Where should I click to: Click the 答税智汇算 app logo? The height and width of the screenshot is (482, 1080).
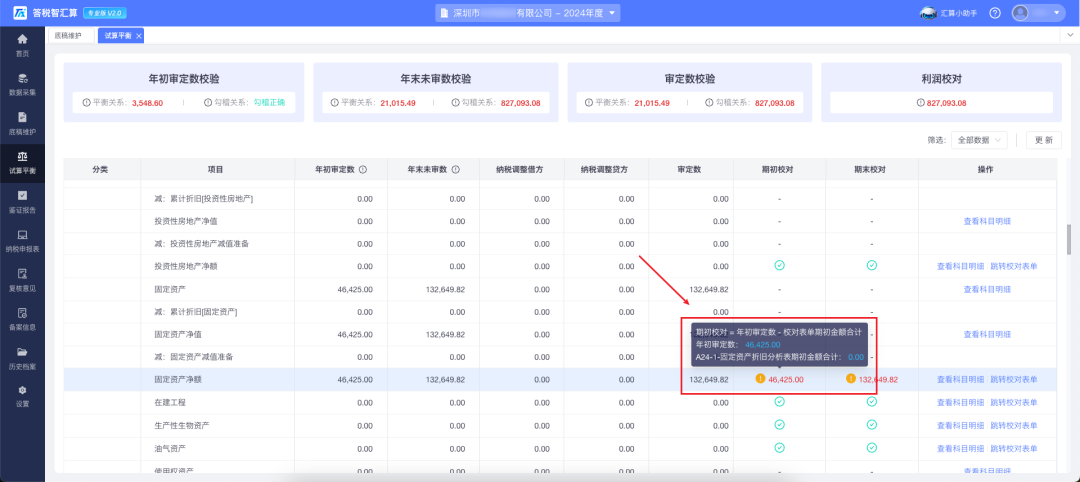coord(21,13)
